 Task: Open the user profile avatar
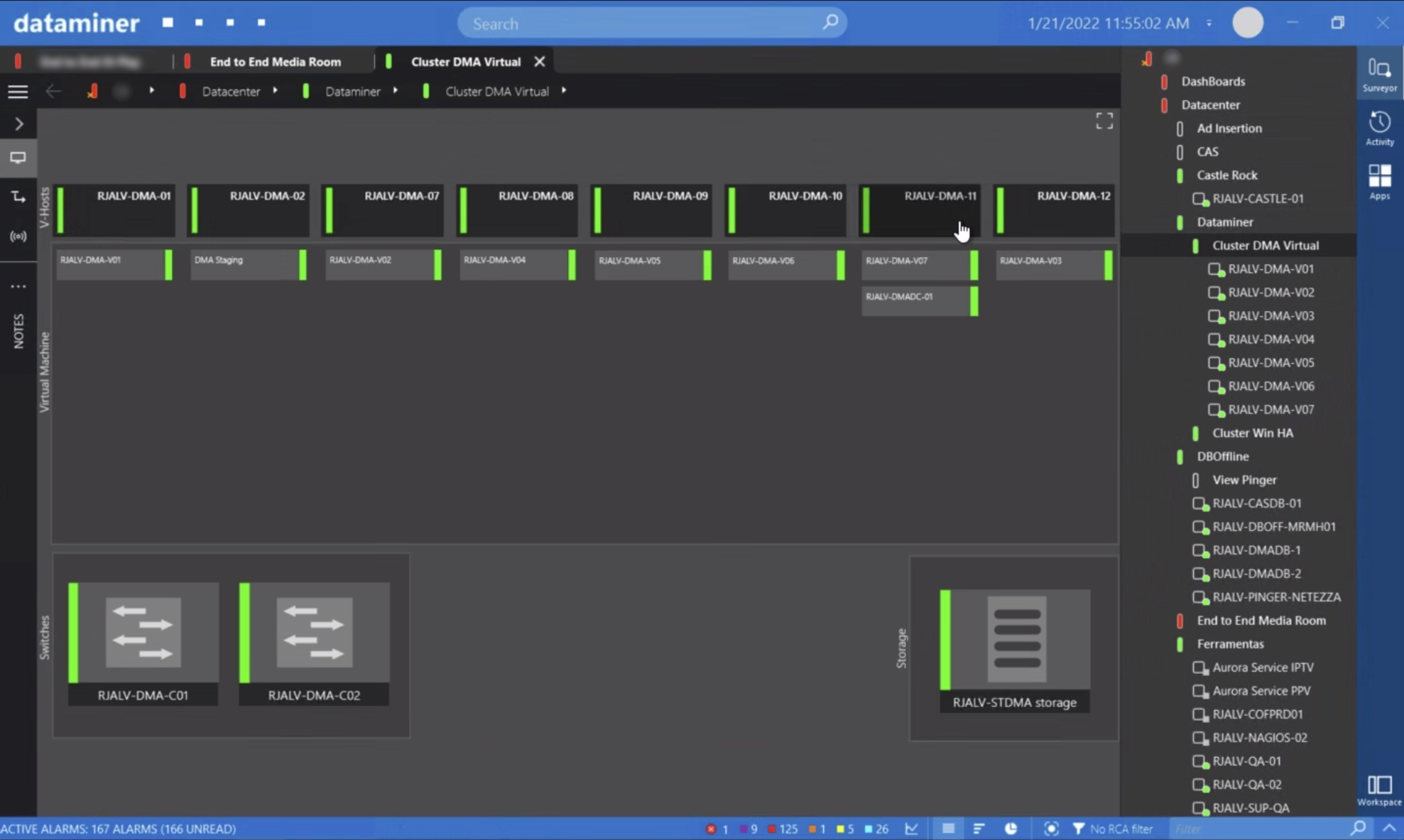pos(1247,23)
